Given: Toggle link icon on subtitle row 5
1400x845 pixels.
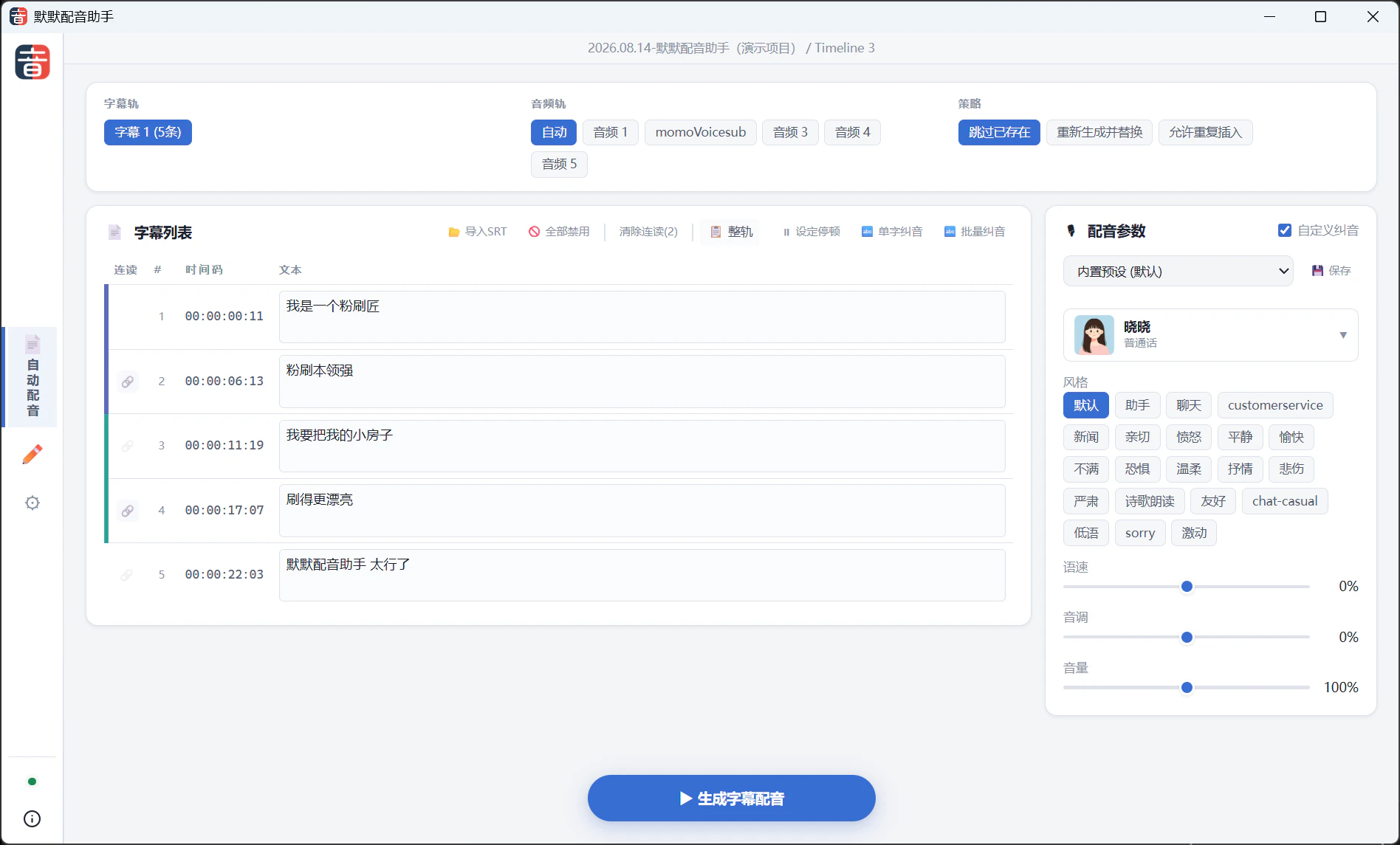Looking at the screenshot, I should pyautogui.click(x=128, y=575).
